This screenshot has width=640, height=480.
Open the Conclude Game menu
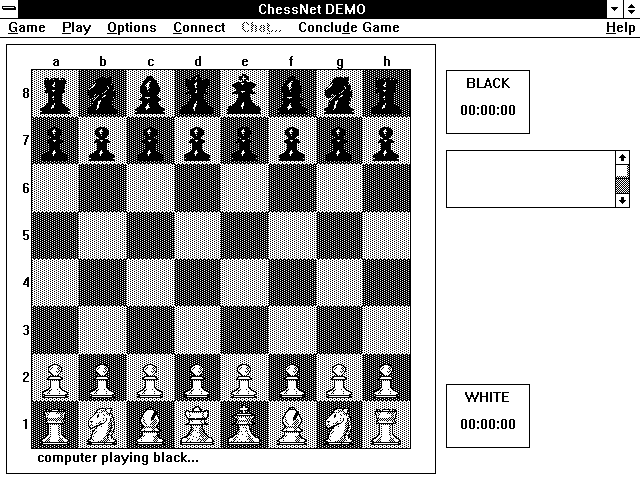point(349,28)
